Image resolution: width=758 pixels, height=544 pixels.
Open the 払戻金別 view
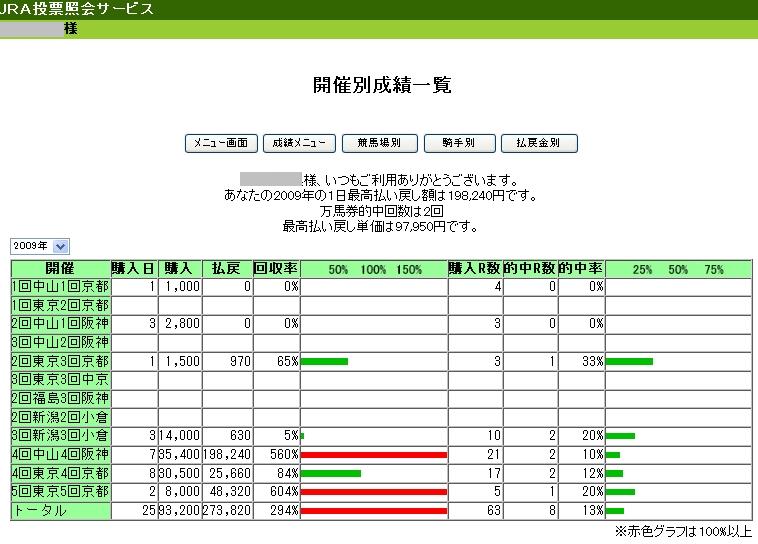pos(539,143)
